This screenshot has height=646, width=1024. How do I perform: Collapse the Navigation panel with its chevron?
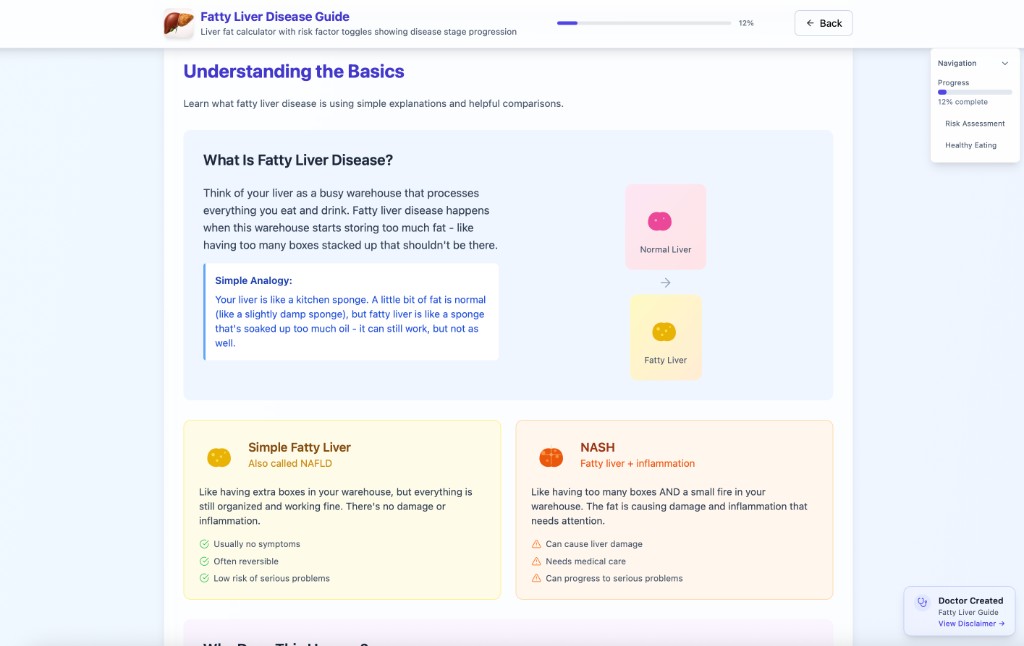(1005, 62)
